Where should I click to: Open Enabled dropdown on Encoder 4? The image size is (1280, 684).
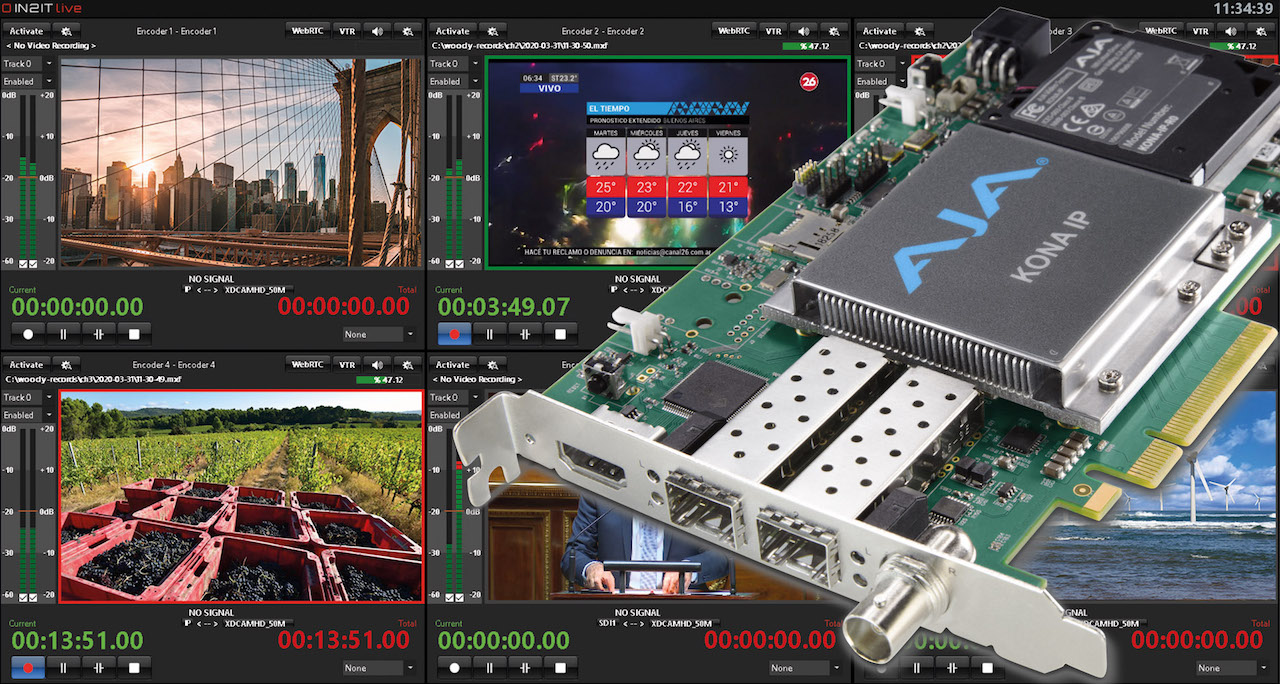tap(28, 415)
